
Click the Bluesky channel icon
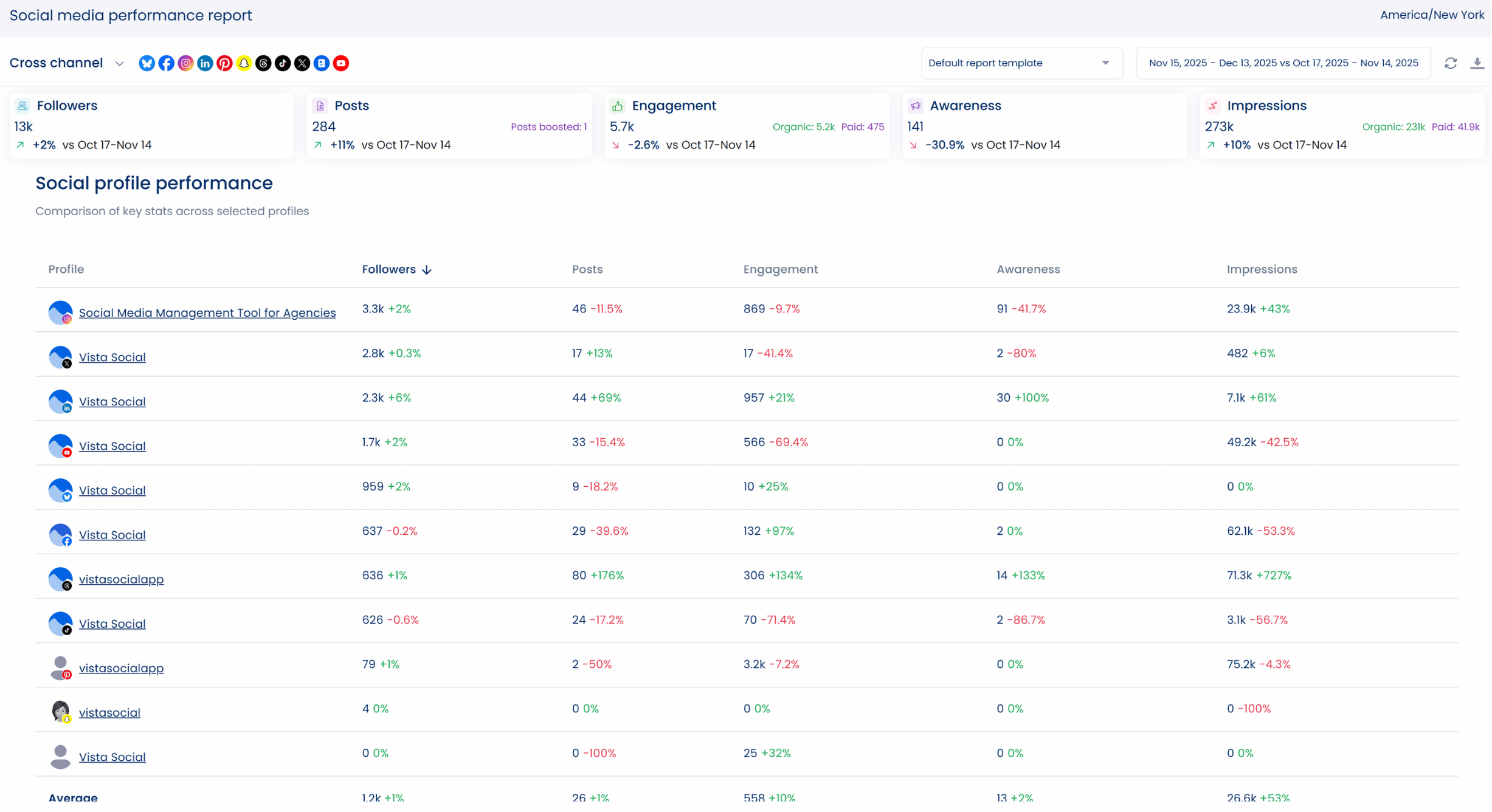pos(147,63)
